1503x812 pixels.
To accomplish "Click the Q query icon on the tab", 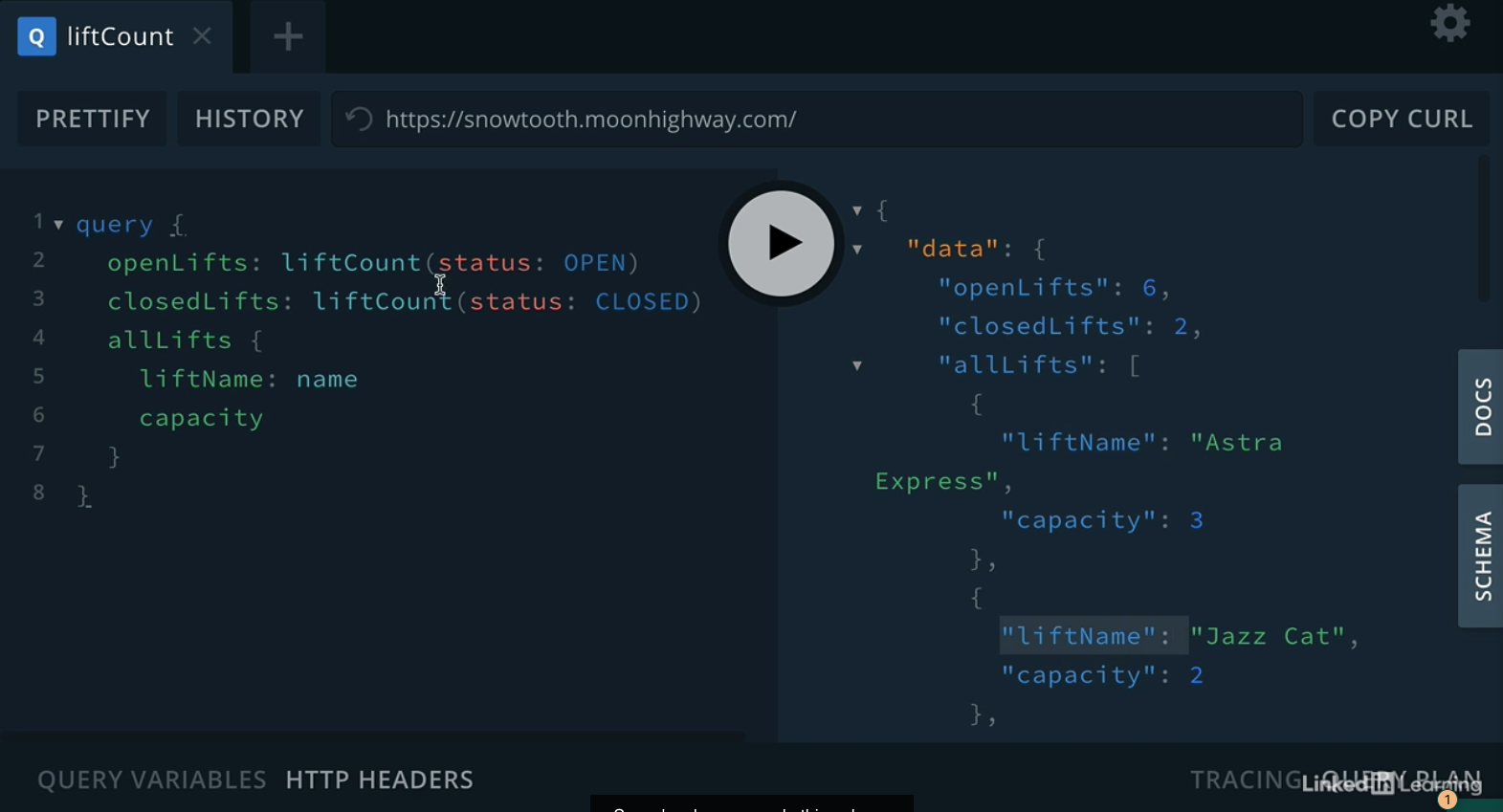I will (x=36, y=36).
